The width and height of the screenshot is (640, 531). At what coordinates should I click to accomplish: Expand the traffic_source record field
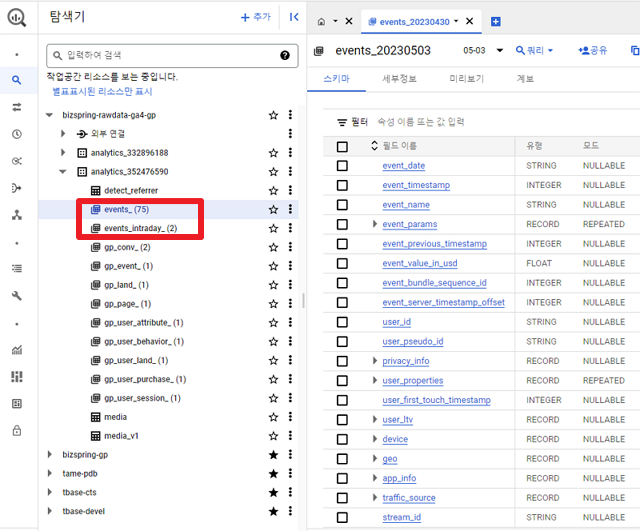click(x=374, y=498)
